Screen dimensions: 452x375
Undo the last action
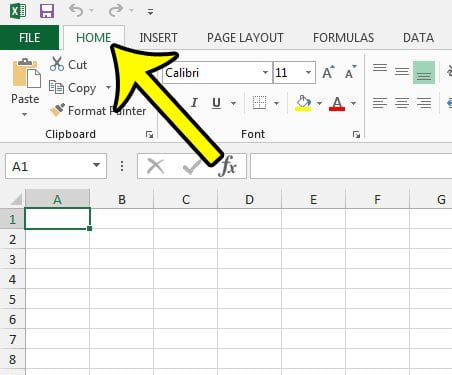(x=76, y=11)
